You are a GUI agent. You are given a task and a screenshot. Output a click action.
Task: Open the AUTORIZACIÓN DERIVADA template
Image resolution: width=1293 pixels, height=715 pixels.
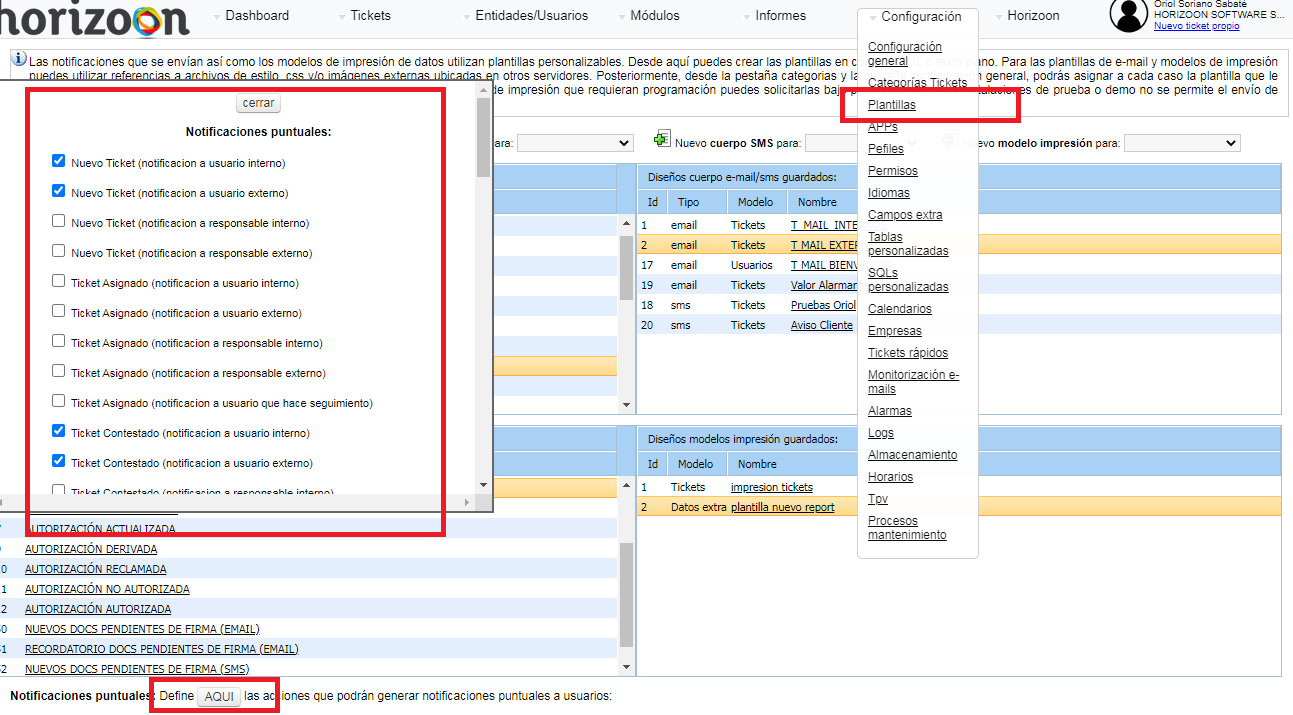tap(91, 549)
